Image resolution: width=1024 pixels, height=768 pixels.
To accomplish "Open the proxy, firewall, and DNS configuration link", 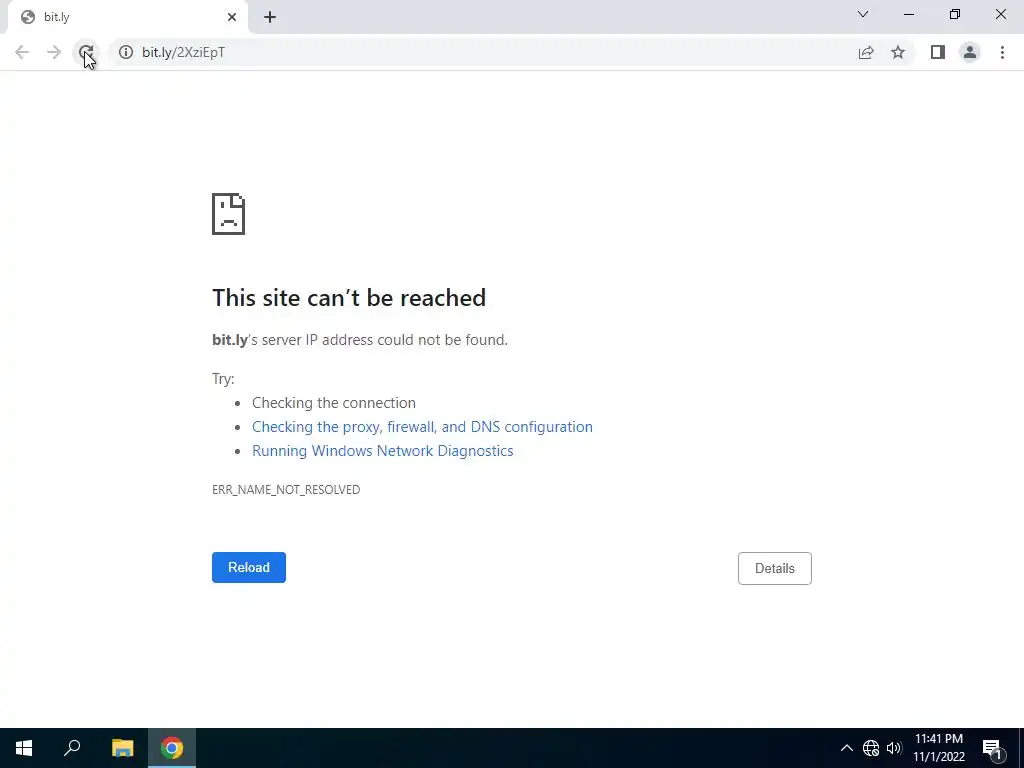I will pos(423,427).
